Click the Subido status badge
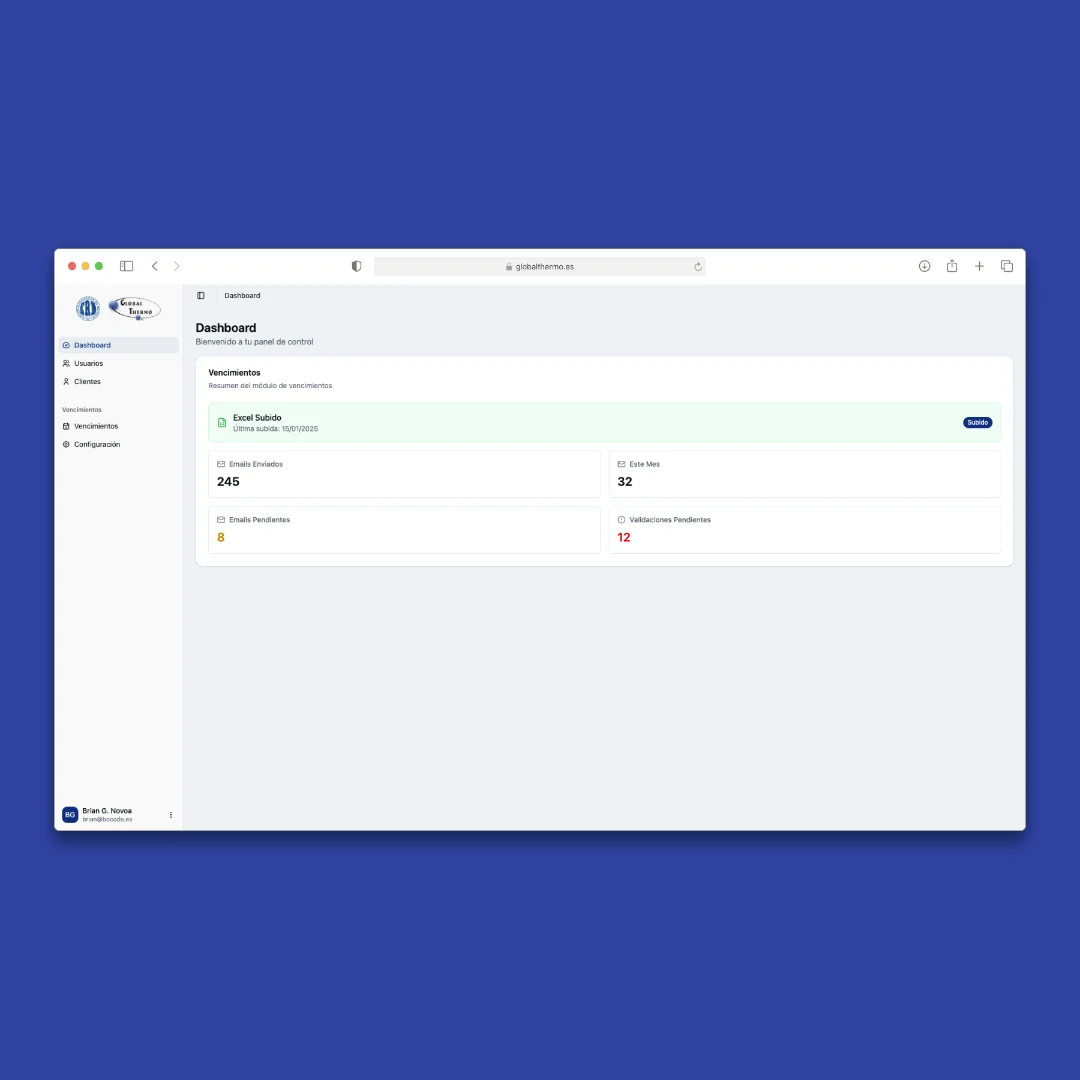 [977, 422]
